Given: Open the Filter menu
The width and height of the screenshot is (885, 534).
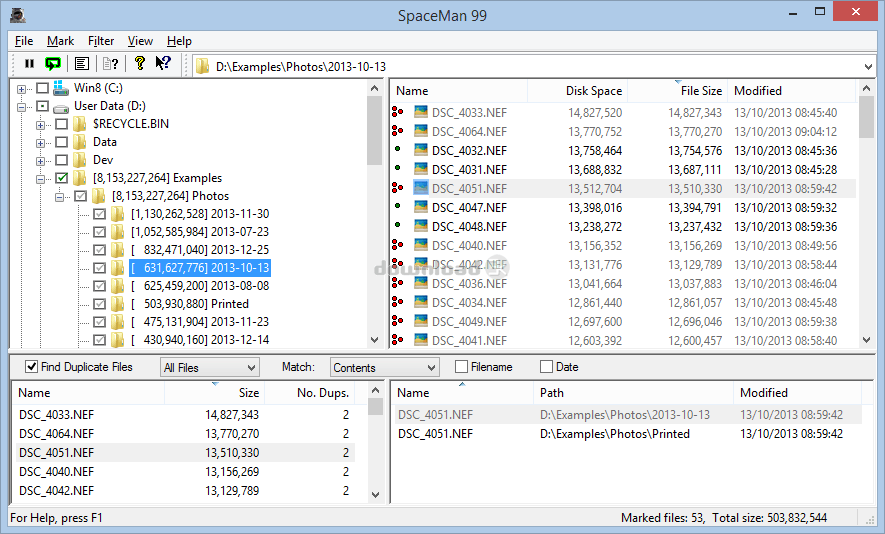Looking at the screenshot, I should pyautogui.click(x=101, y=41).
